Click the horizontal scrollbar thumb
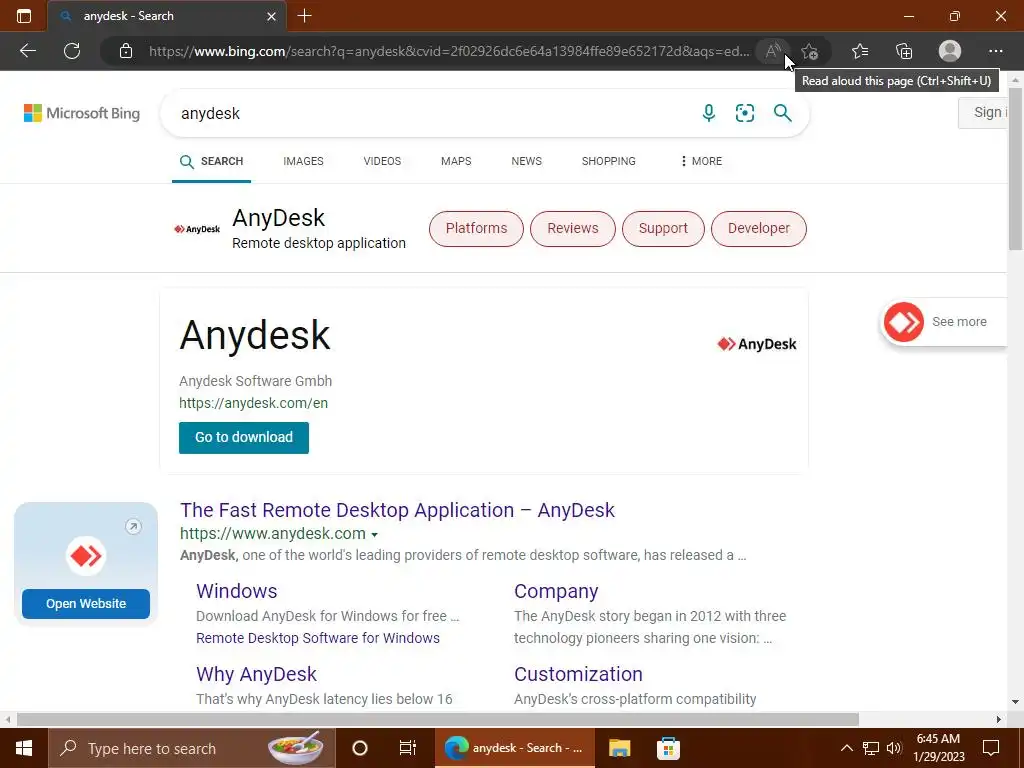The width and height of the screenshot is (1024, 768). click(x=438, y=719)
